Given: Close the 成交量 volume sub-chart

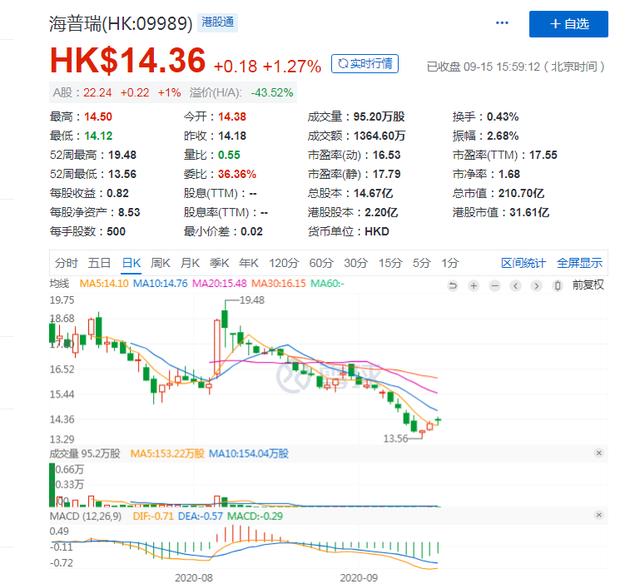Looking at the screenshot, I should click(599, 453).
